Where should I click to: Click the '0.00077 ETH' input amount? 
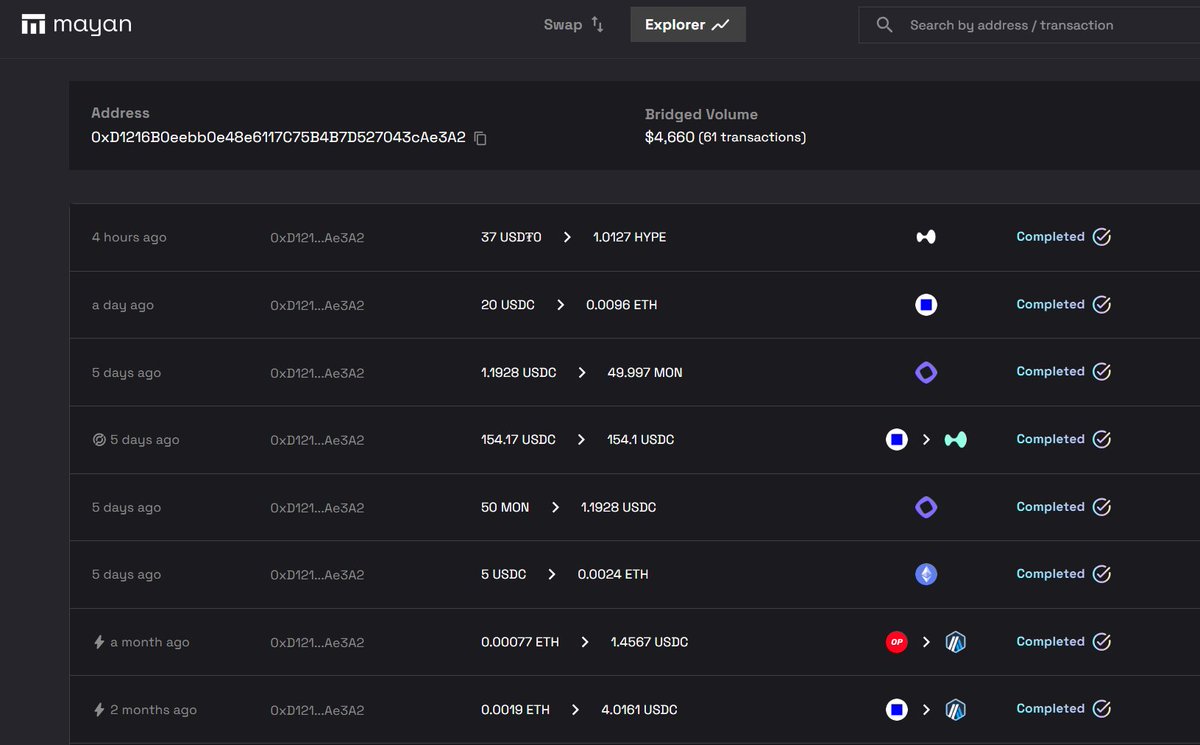coord(520,643)
